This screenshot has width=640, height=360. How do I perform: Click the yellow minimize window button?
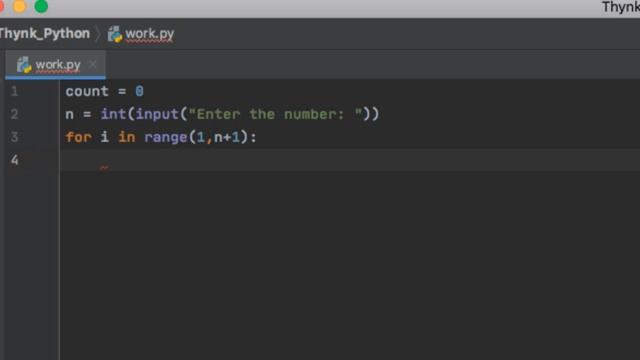pos(19,6)
